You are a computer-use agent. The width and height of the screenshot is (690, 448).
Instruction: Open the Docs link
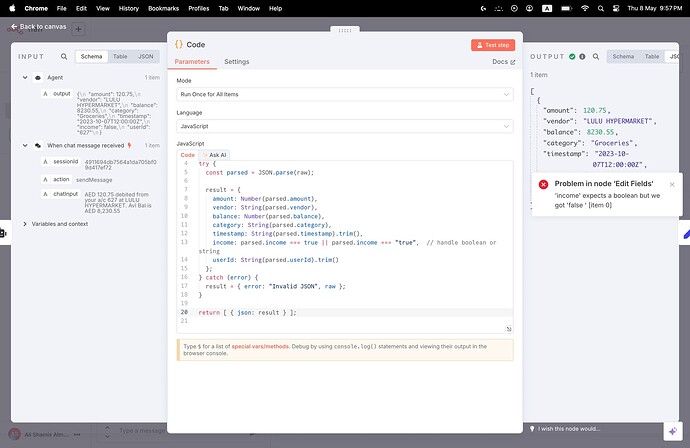click(503, 62)
